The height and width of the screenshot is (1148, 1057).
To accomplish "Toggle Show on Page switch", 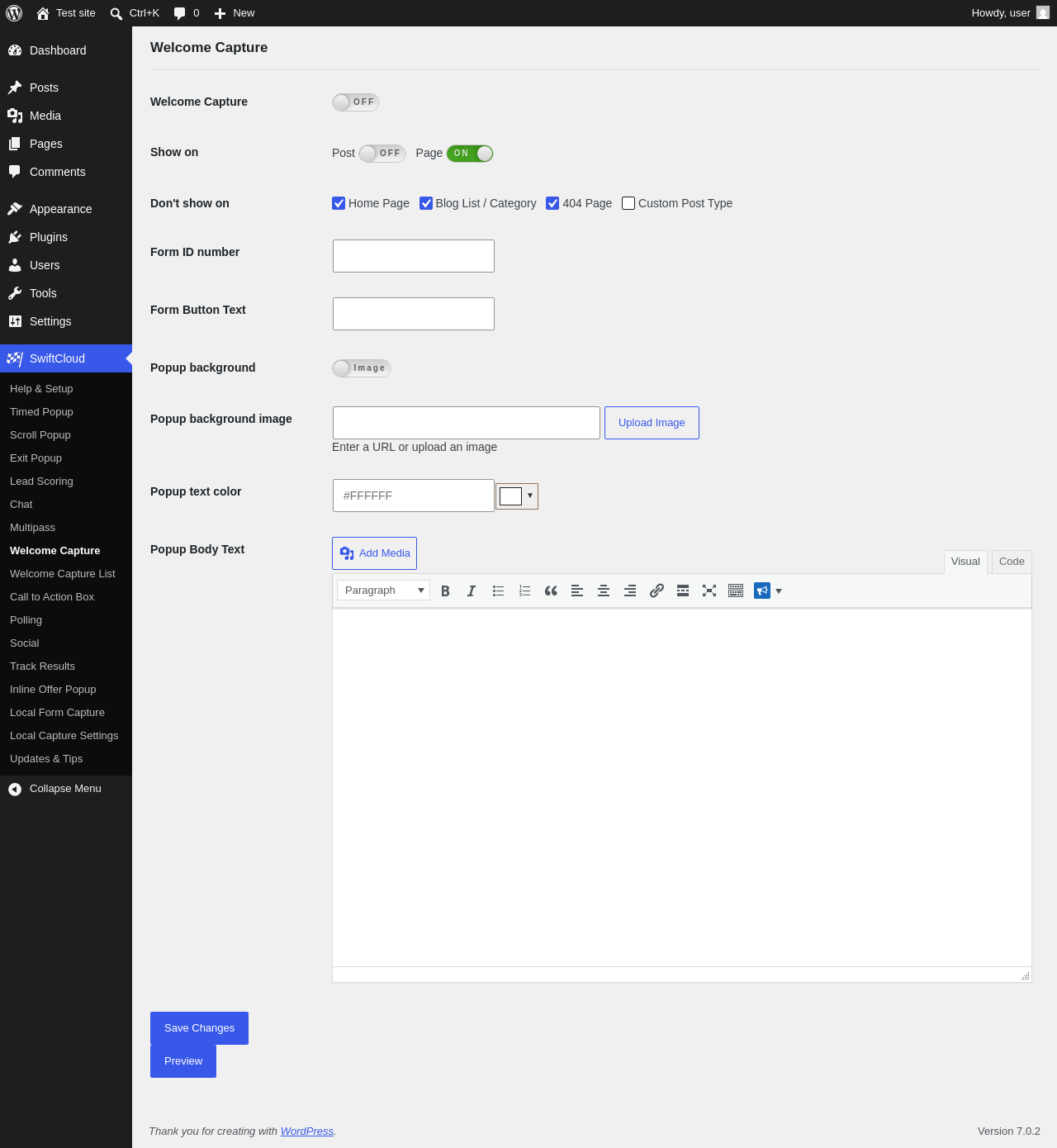I will pyautogui.click(x=470, y=154).
